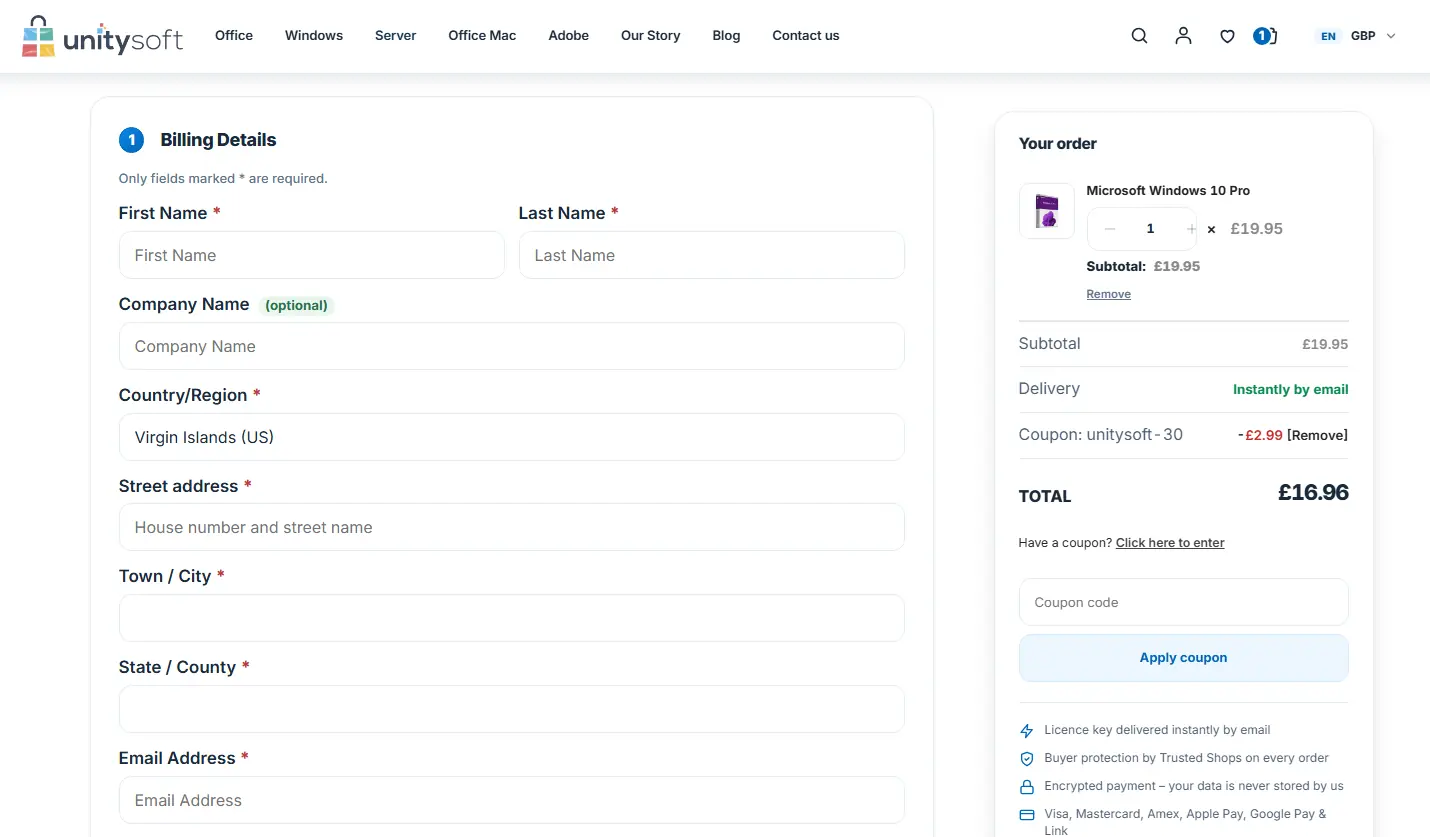Image resolution: width=1430 pixels, height=837 pixels.
Task: Open the Windows menu
Action: click(x=314, y=36)
